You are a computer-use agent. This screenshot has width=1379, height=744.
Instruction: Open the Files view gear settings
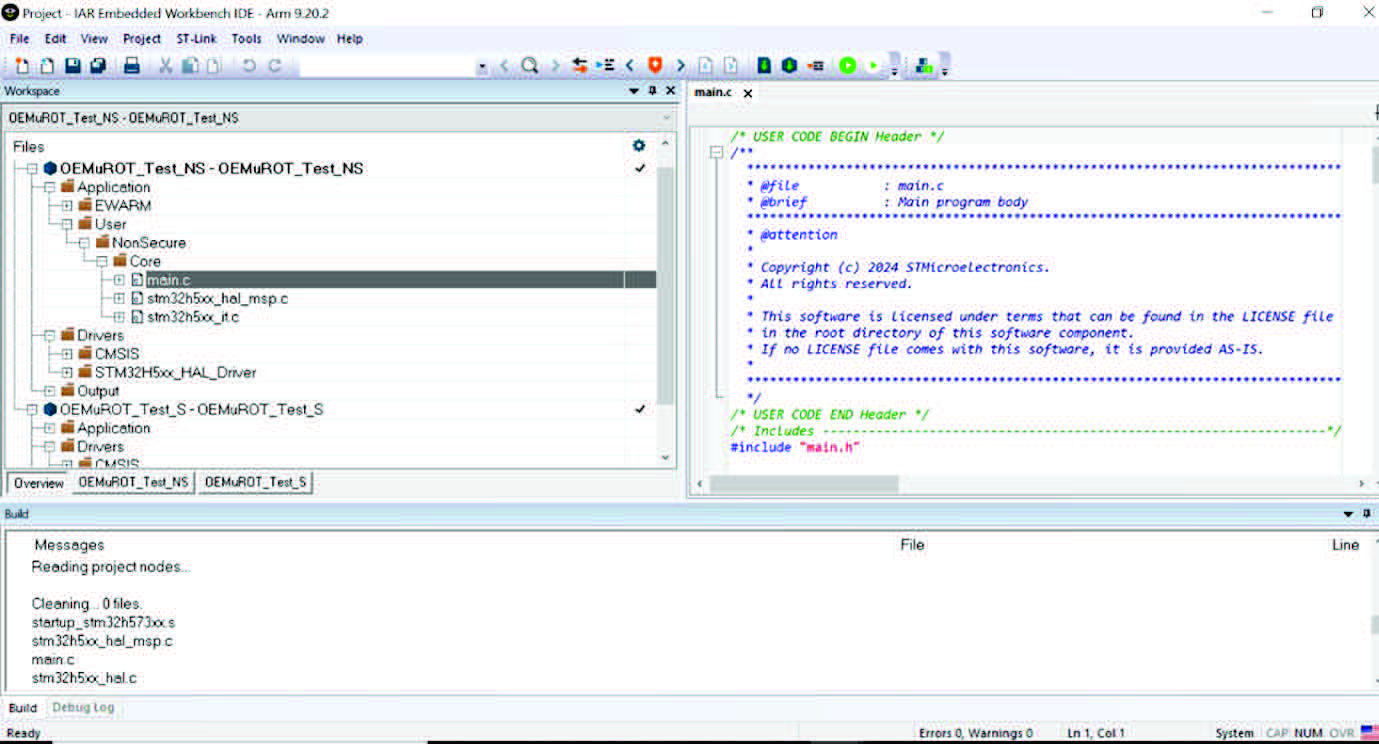[x=639, y=146]
